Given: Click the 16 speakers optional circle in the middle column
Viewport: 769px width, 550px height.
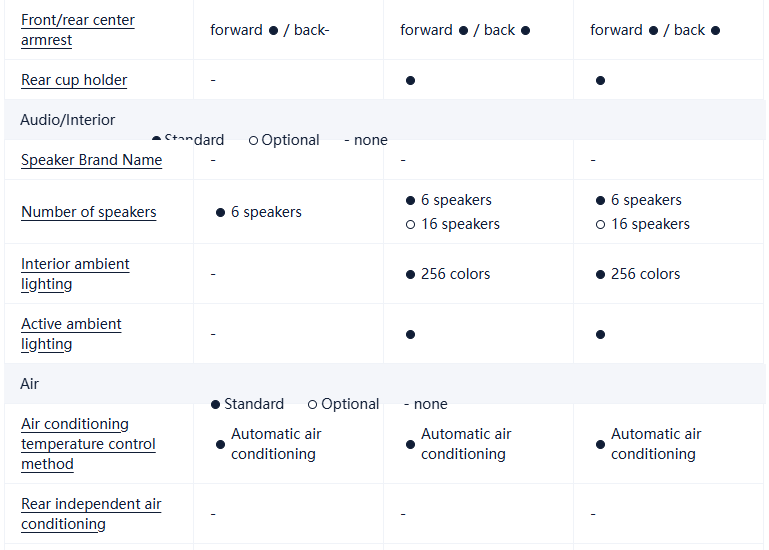Looking at the screenshot, I should point(411,225).
